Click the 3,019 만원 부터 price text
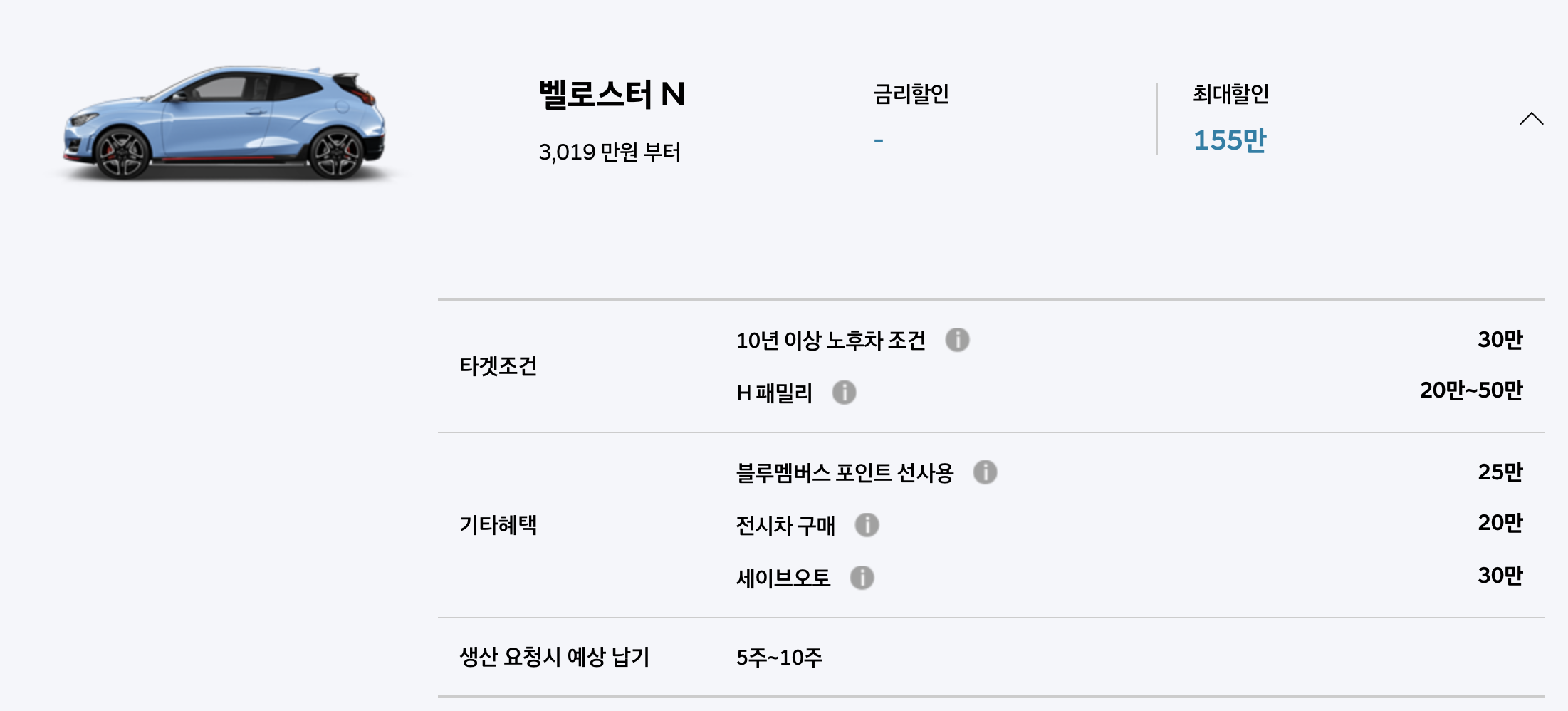 [x=610, y=152]
